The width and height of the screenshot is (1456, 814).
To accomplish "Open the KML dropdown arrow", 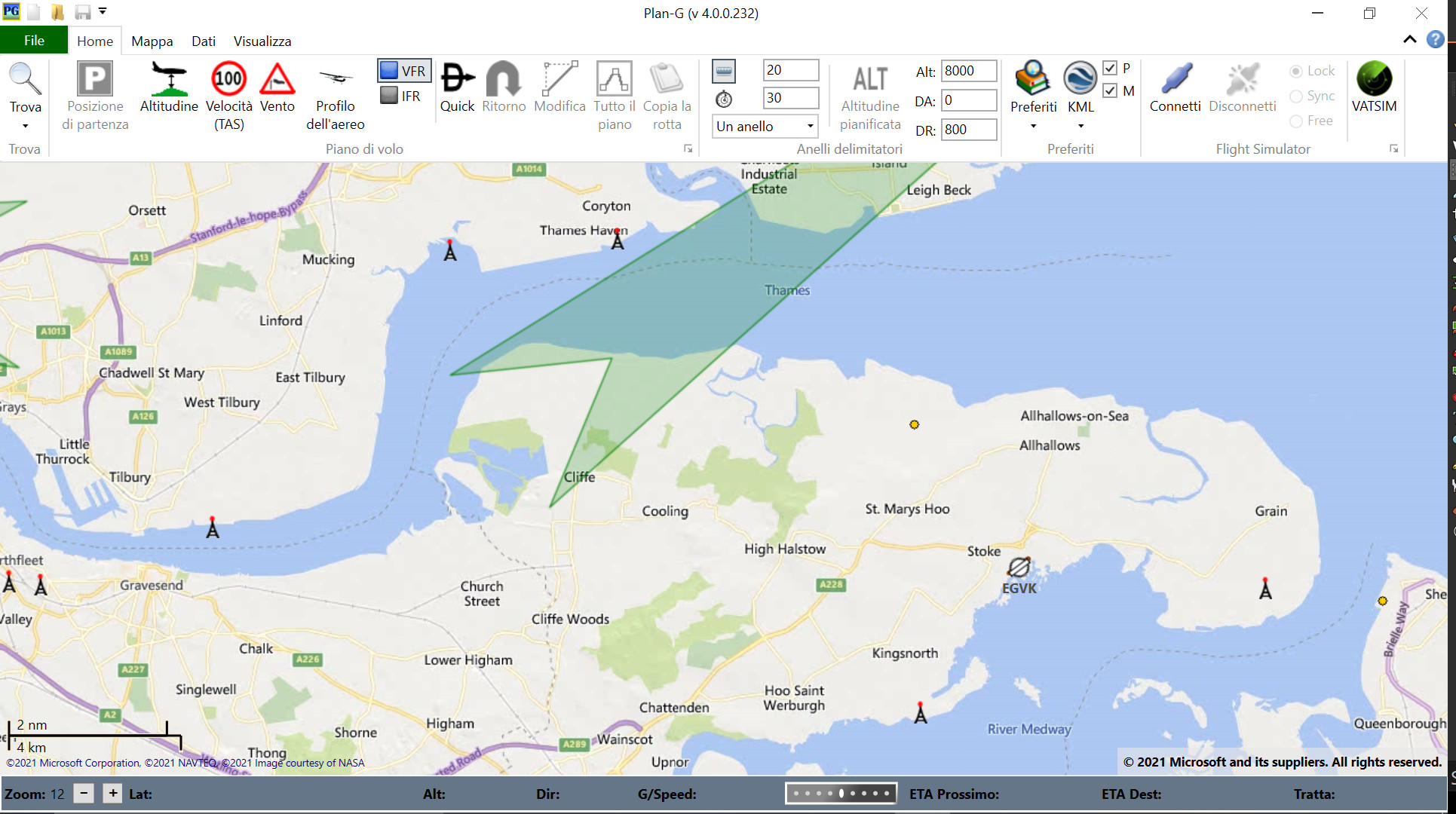I will [x=1081, y=126].
